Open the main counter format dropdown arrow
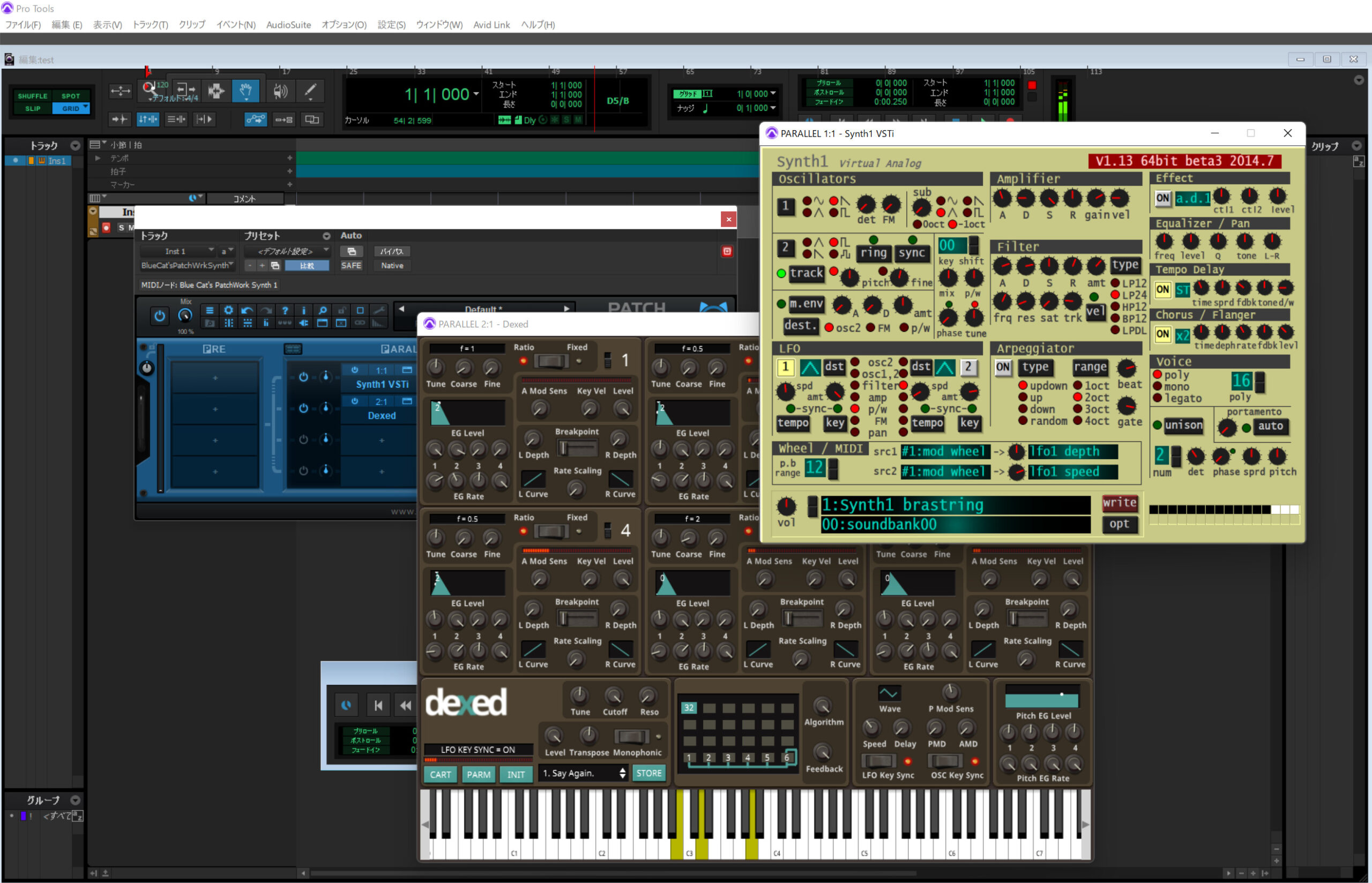This screenshot has height=883, width=1372. click(x=476, y=94)
